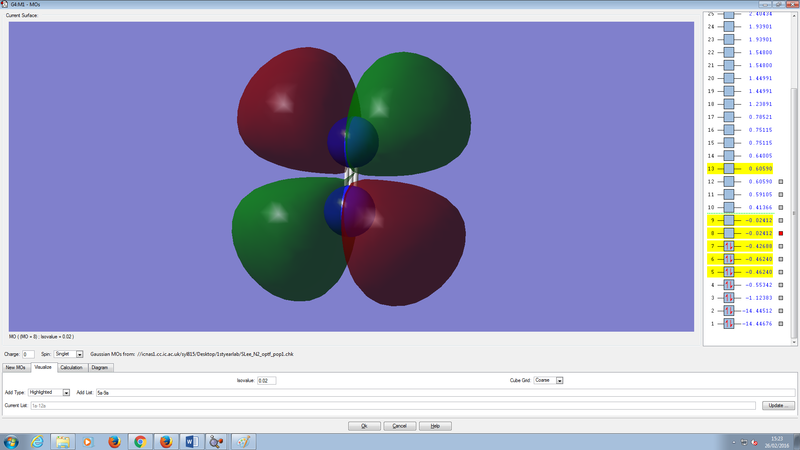Viewport: 800px width, 450px height.
Task: Select molecular orbital 13 in the energy list
Action: (x=729, y=169)
